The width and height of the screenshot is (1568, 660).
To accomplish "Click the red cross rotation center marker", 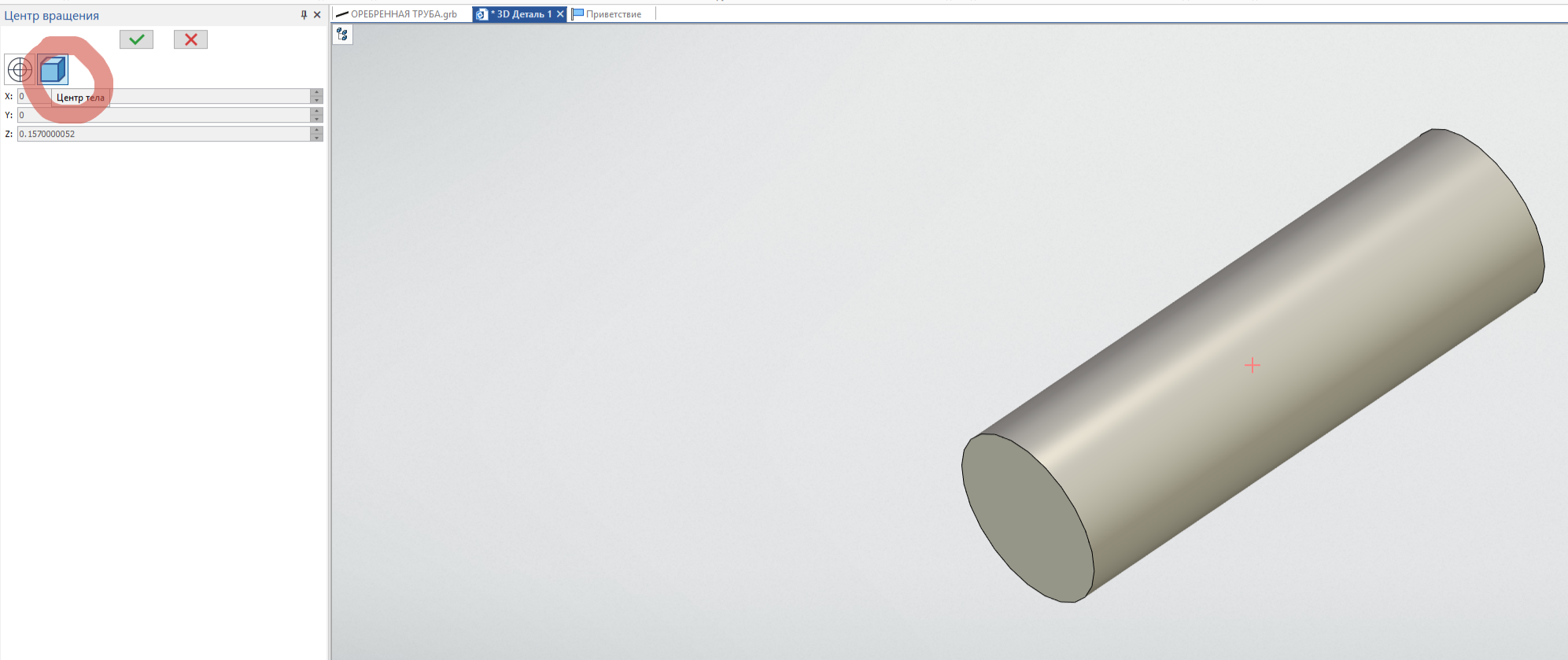I will (1252, 365).
